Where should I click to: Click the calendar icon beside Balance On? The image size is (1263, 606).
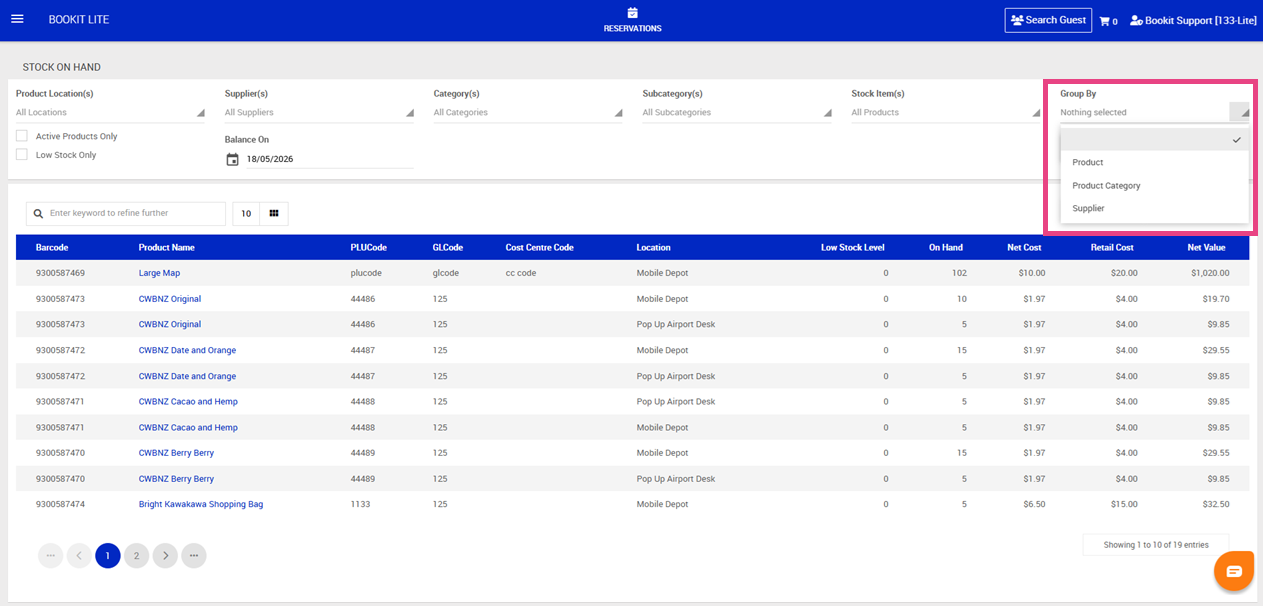pyautogui.click(x=232, y=159)
